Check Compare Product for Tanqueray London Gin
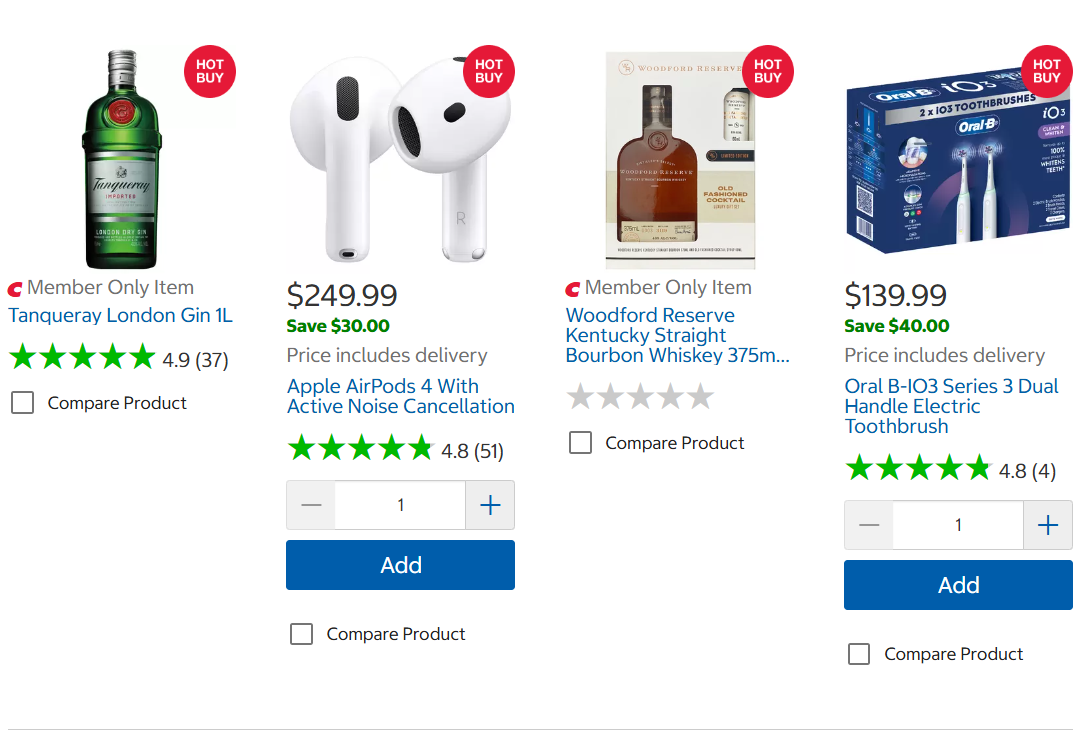This screenshot has width=1080, height=733. tap(22, 403)
